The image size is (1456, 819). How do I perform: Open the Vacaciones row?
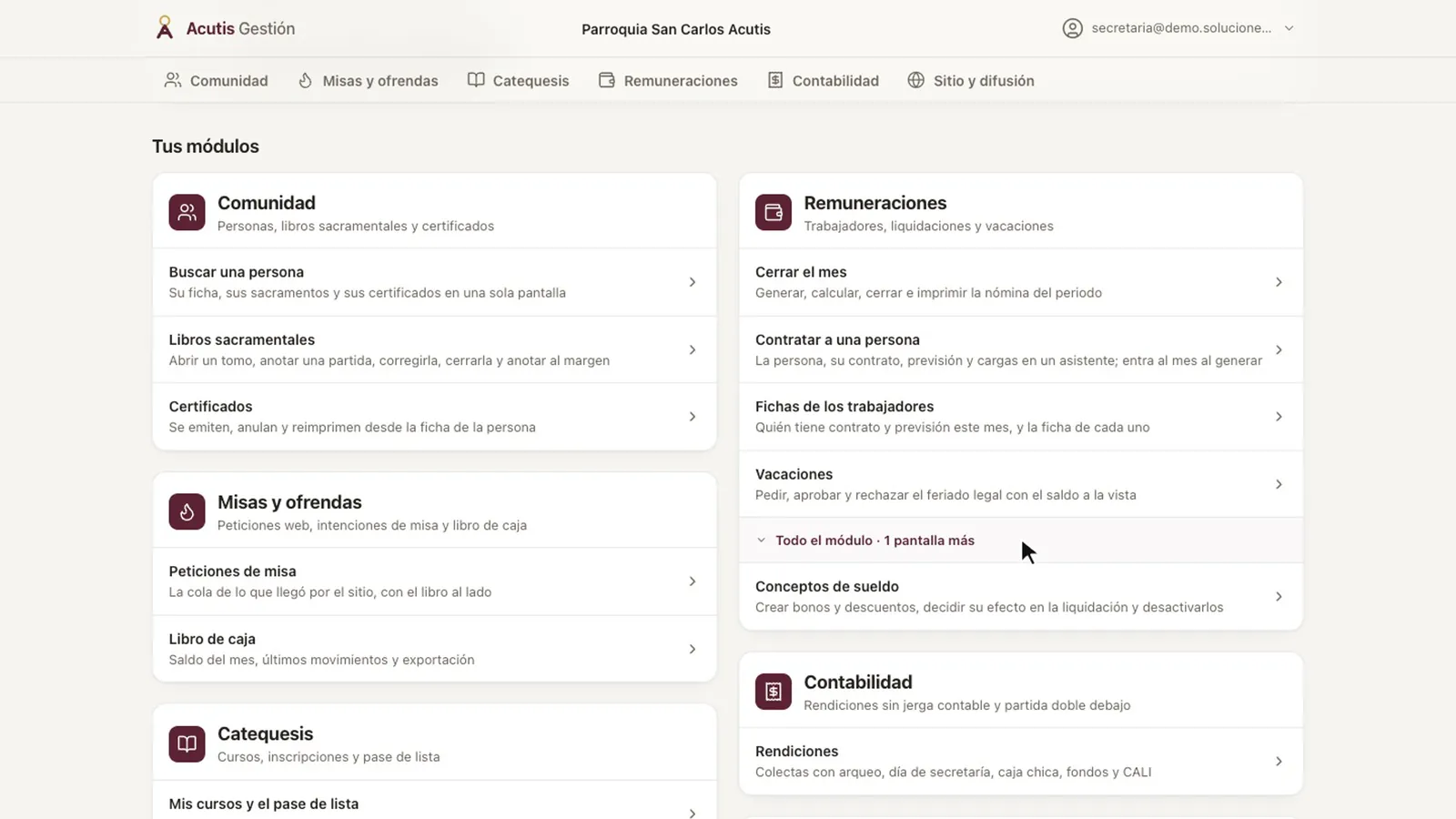(1020, 484)
